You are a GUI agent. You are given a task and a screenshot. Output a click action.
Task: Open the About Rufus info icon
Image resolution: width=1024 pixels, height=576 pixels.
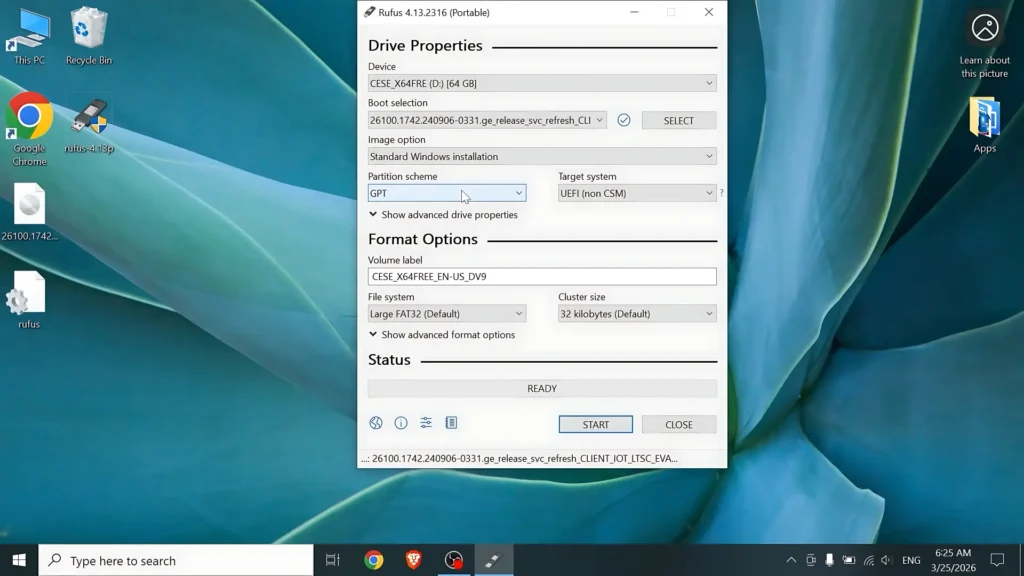coord(401,423)
